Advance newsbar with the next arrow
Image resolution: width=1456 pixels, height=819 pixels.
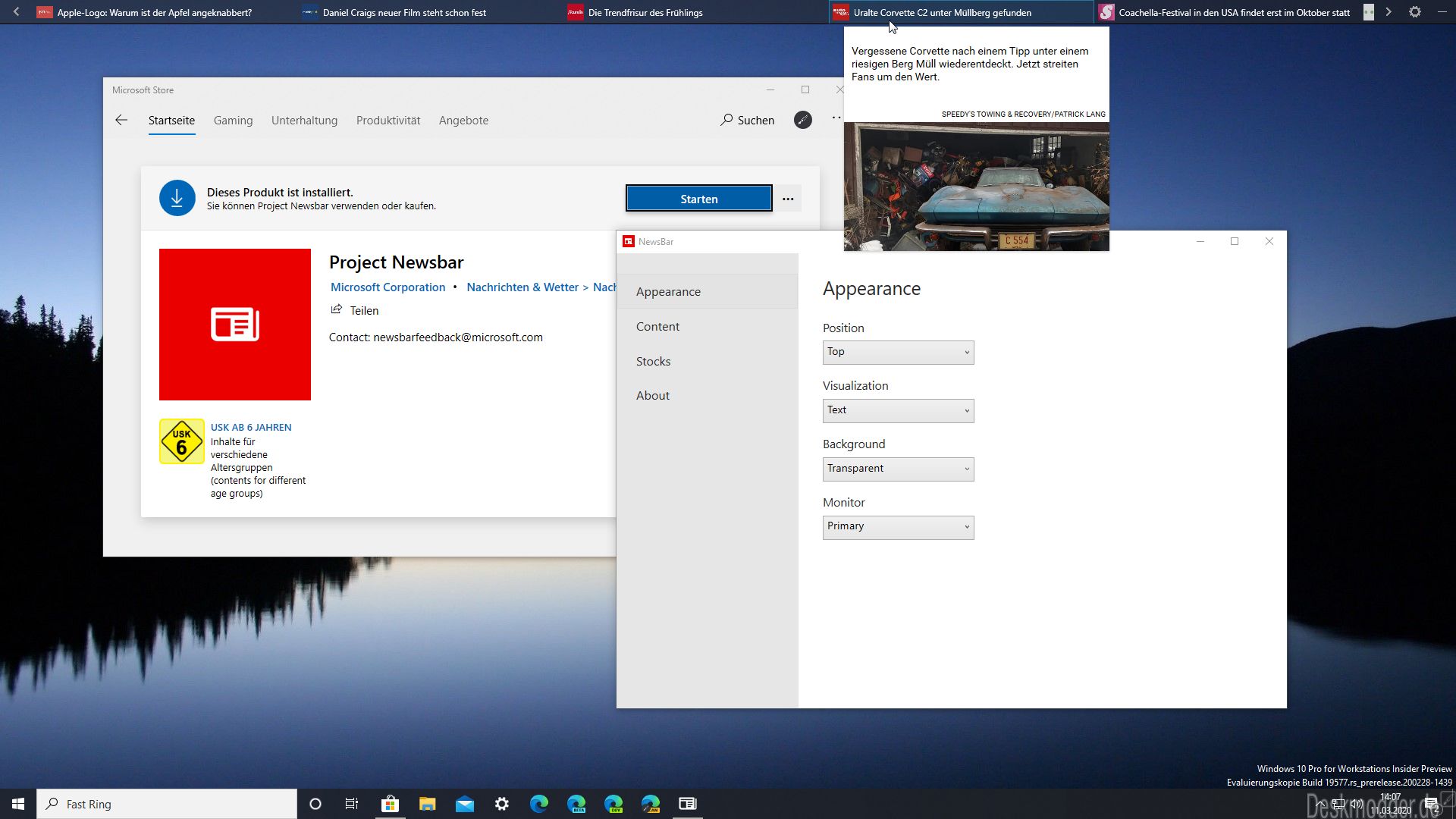coord(1389,12)
